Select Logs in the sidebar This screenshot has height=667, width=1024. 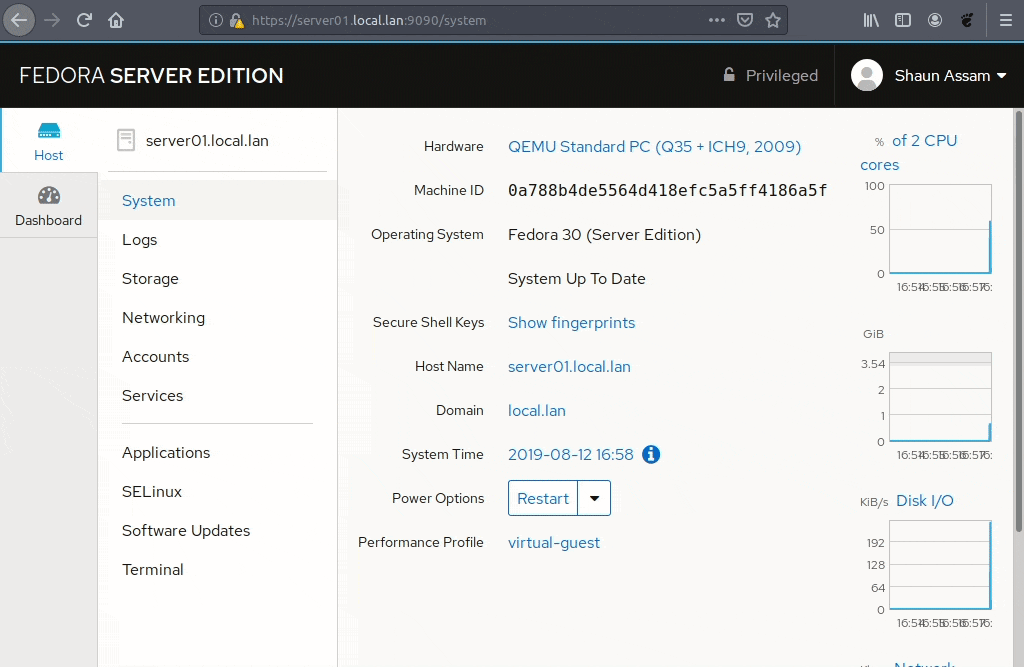coord(139,240)
